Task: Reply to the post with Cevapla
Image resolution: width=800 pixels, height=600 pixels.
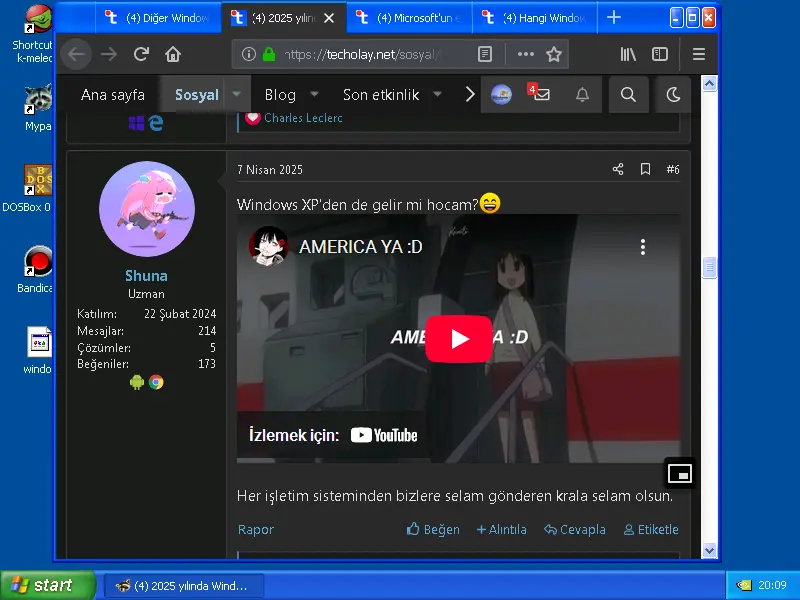Action: point(575,530)
